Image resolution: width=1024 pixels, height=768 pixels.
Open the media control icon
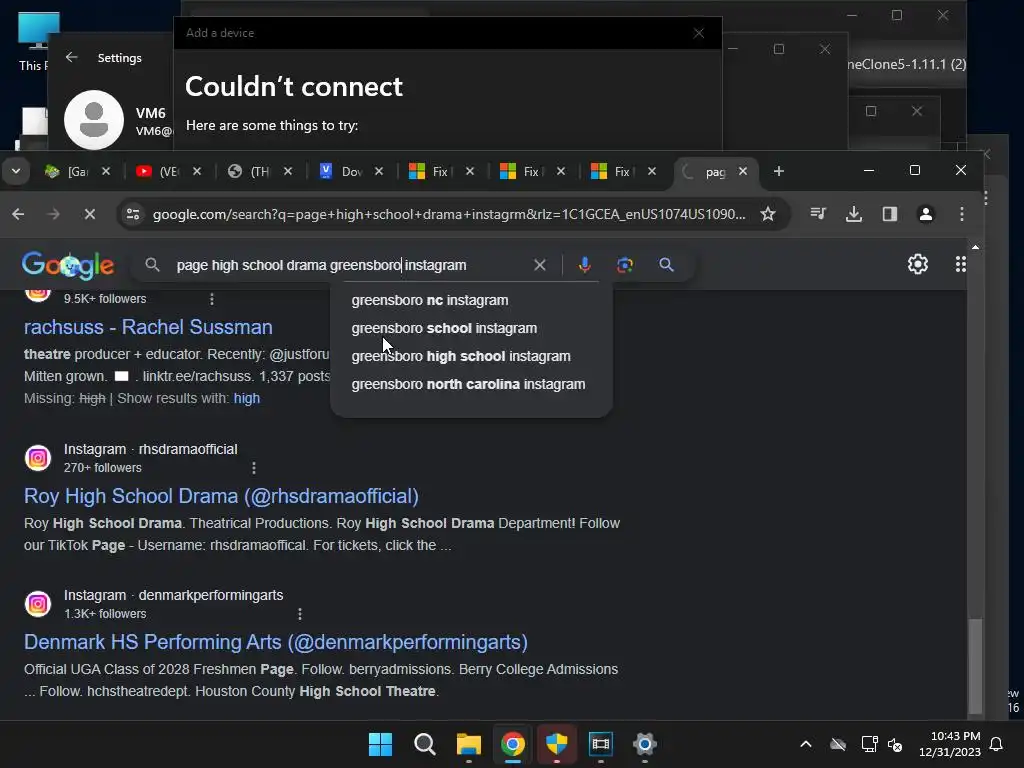pyautogui.click(x=818, y=214)
